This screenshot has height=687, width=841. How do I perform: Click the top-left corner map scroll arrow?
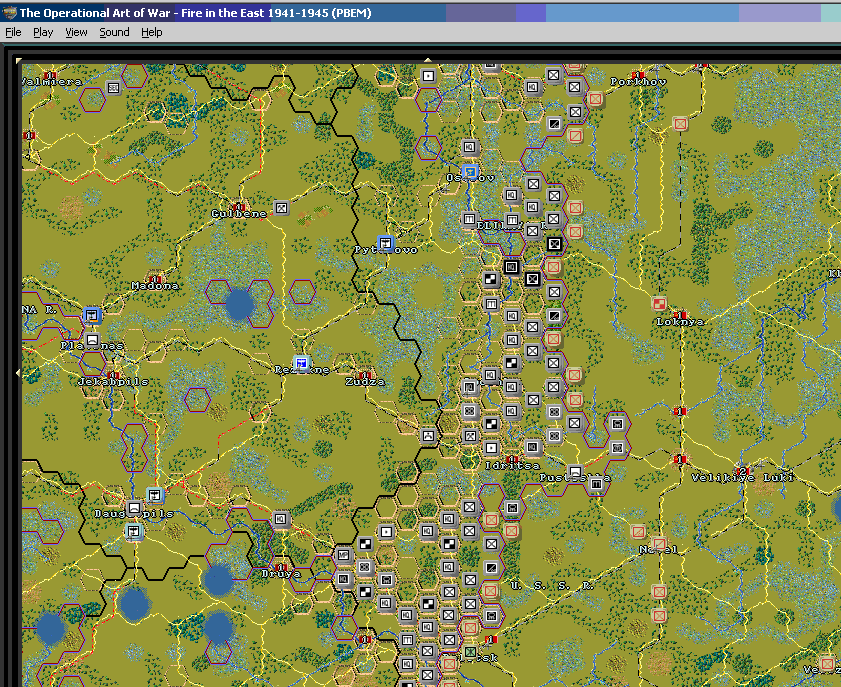click(19, 61)
